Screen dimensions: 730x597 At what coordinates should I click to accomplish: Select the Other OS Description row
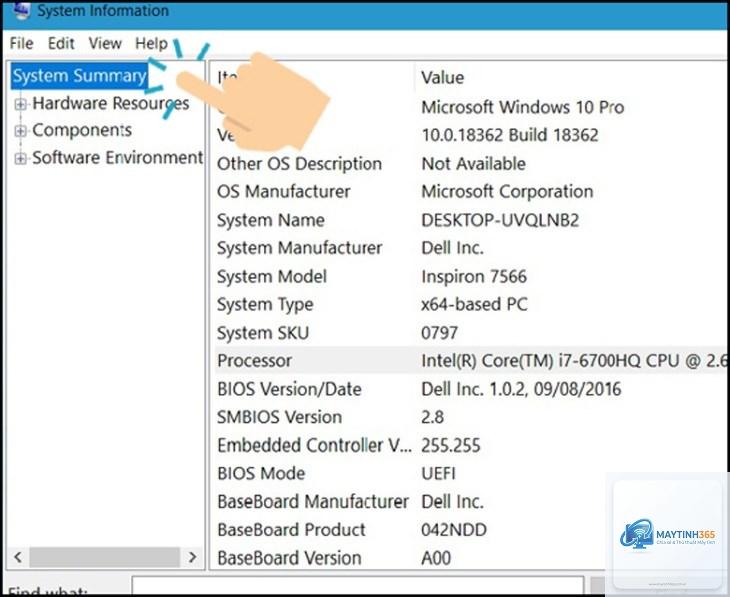point(470,164)
